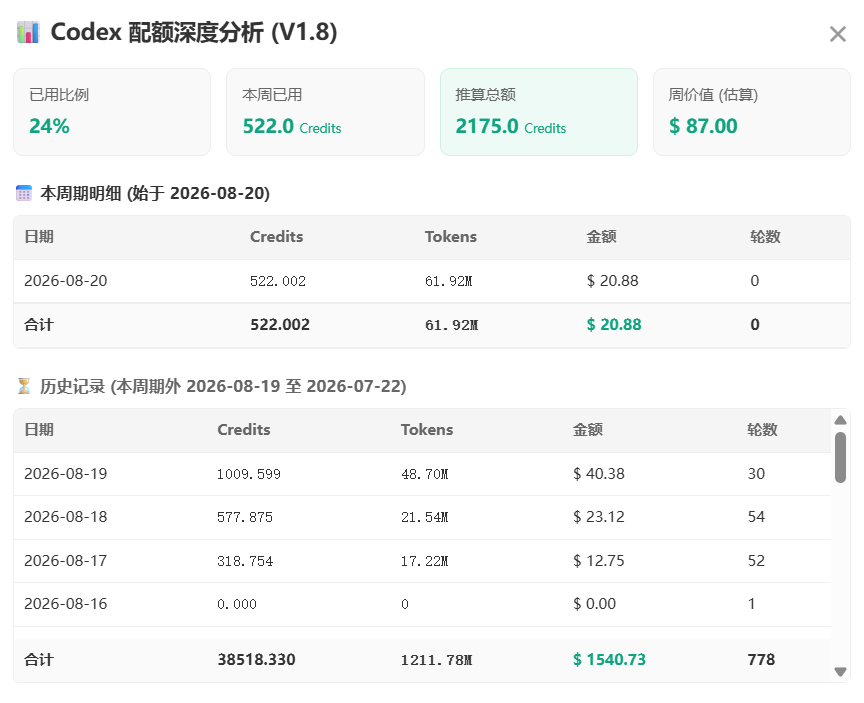Click the rounds value 30
The height and width of the screenshot is (703, 864).
click(x=756, y=474)
